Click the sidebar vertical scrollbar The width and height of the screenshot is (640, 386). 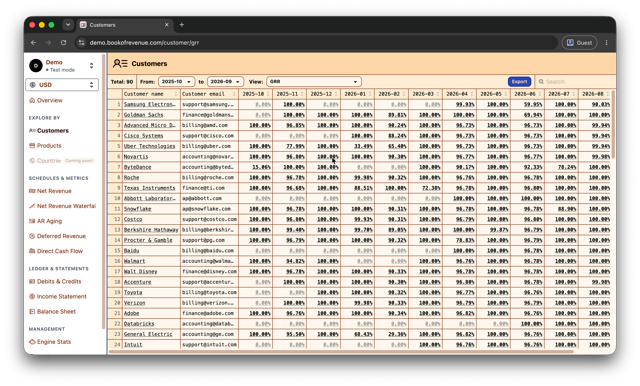pyautogui.click(x=103, y=192)
